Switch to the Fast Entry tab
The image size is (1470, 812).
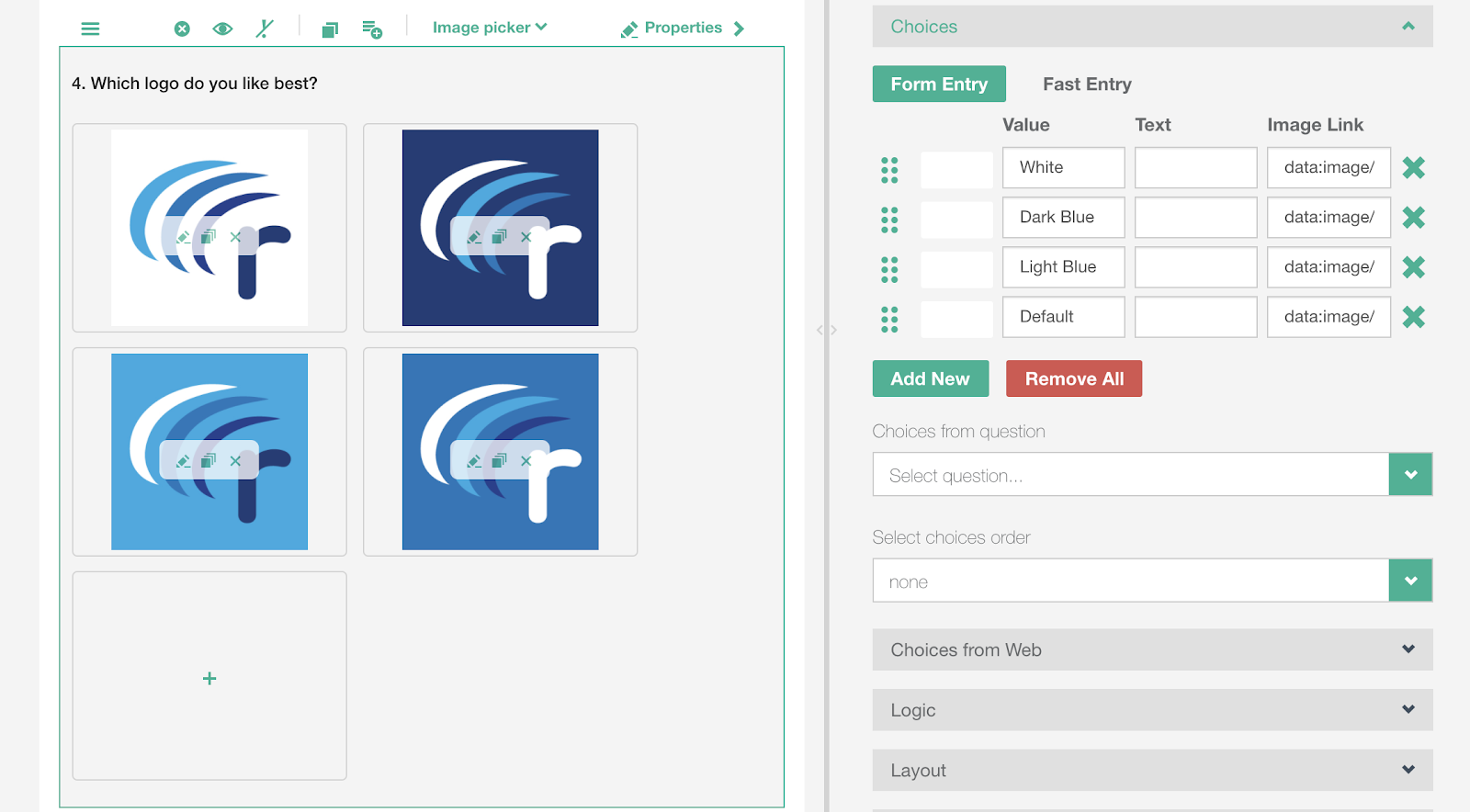(x=1087, y=85)
